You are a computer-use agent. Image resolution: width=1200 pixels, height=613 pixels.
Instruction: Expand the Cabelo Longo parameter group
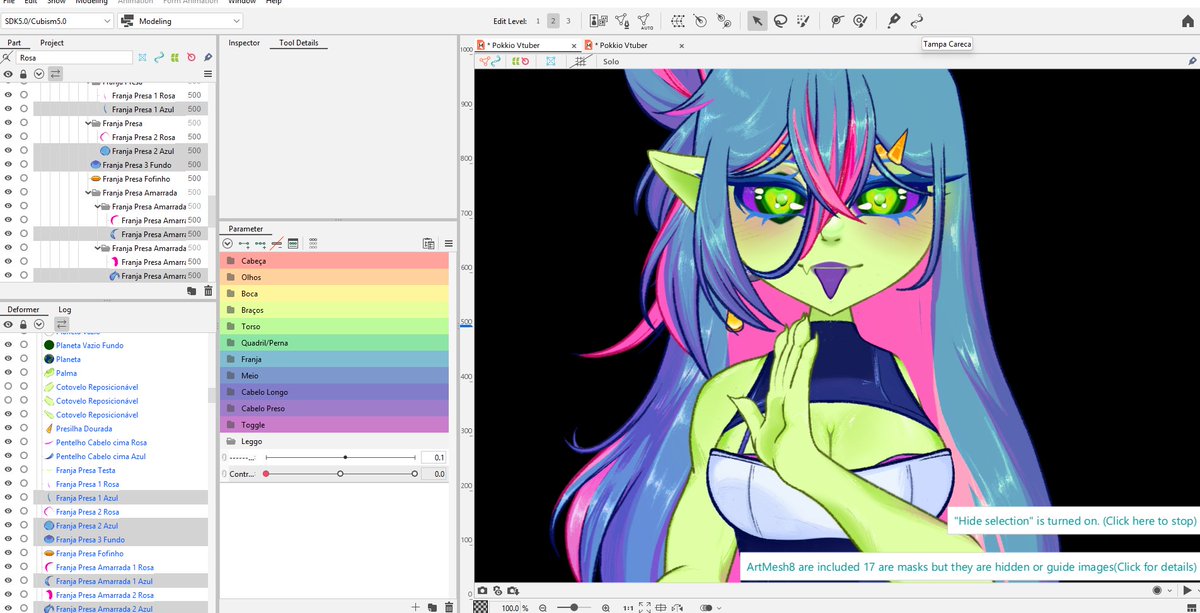(x=334, y=392)
